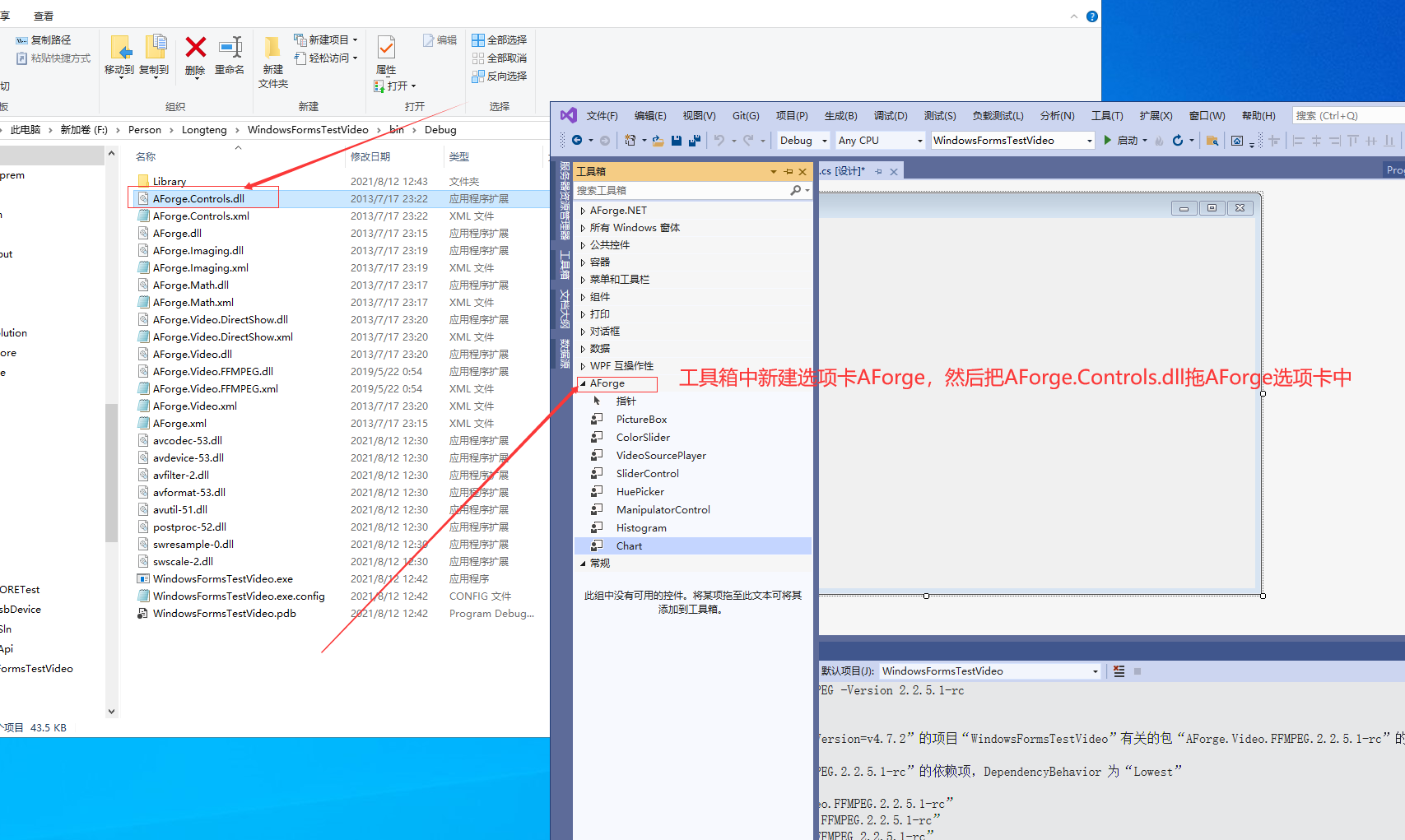Screen dimensions: 1405x840
Task: Select Histogram control in the toolbox
Action: tap(693, 528)
